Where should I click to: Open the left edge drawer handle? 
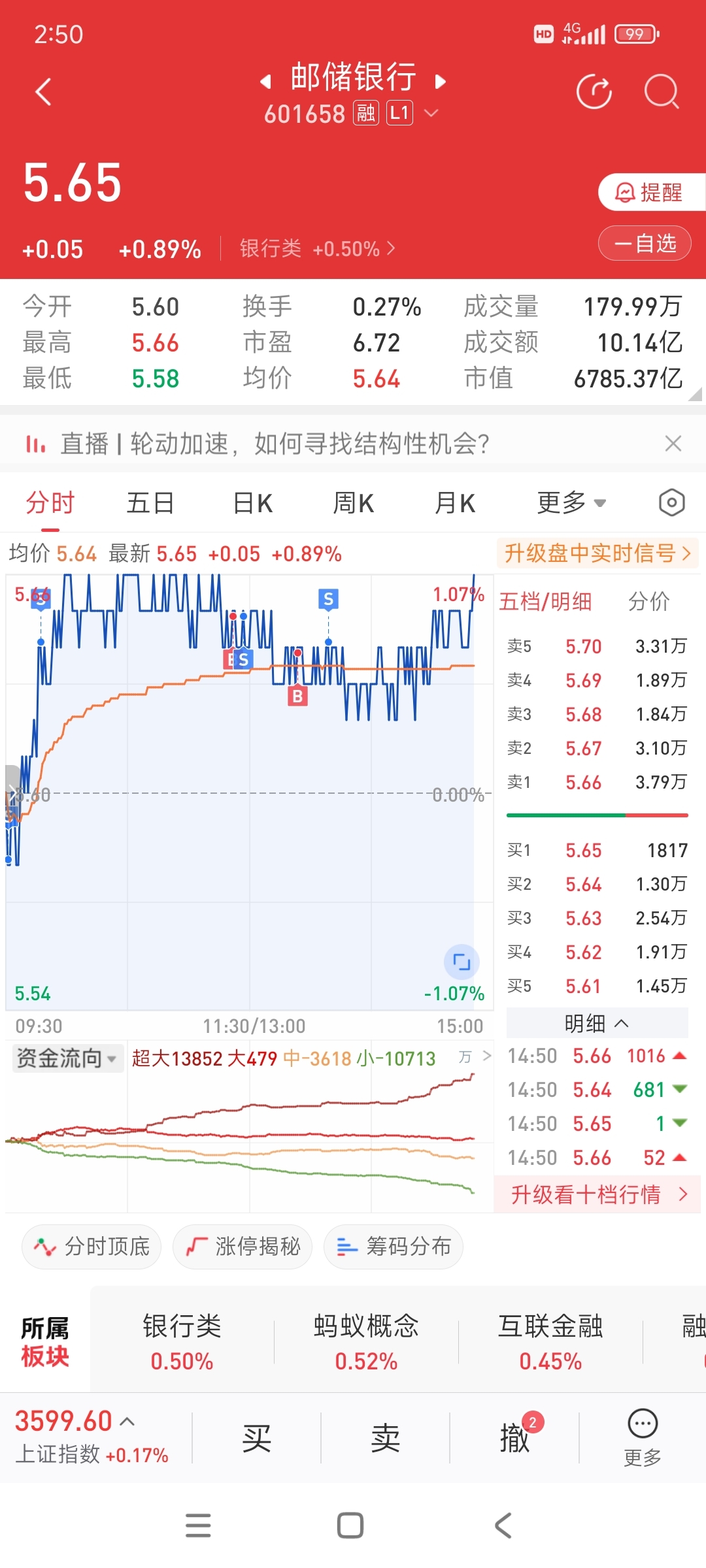(x=12, y=793)
